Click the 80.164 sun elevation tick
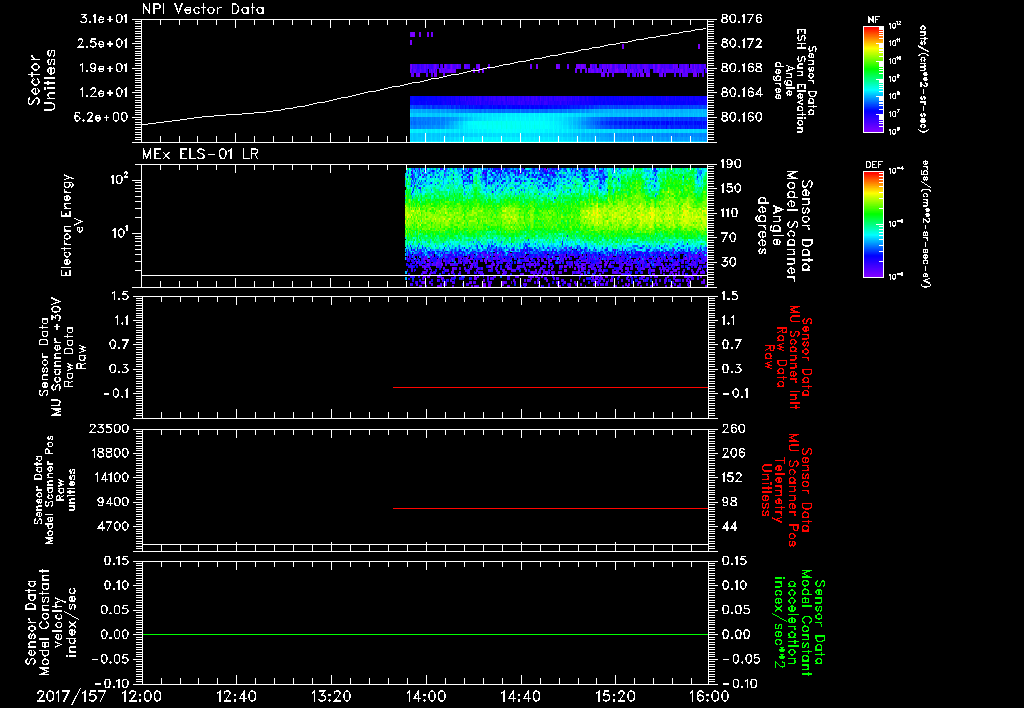 (741, 93)
